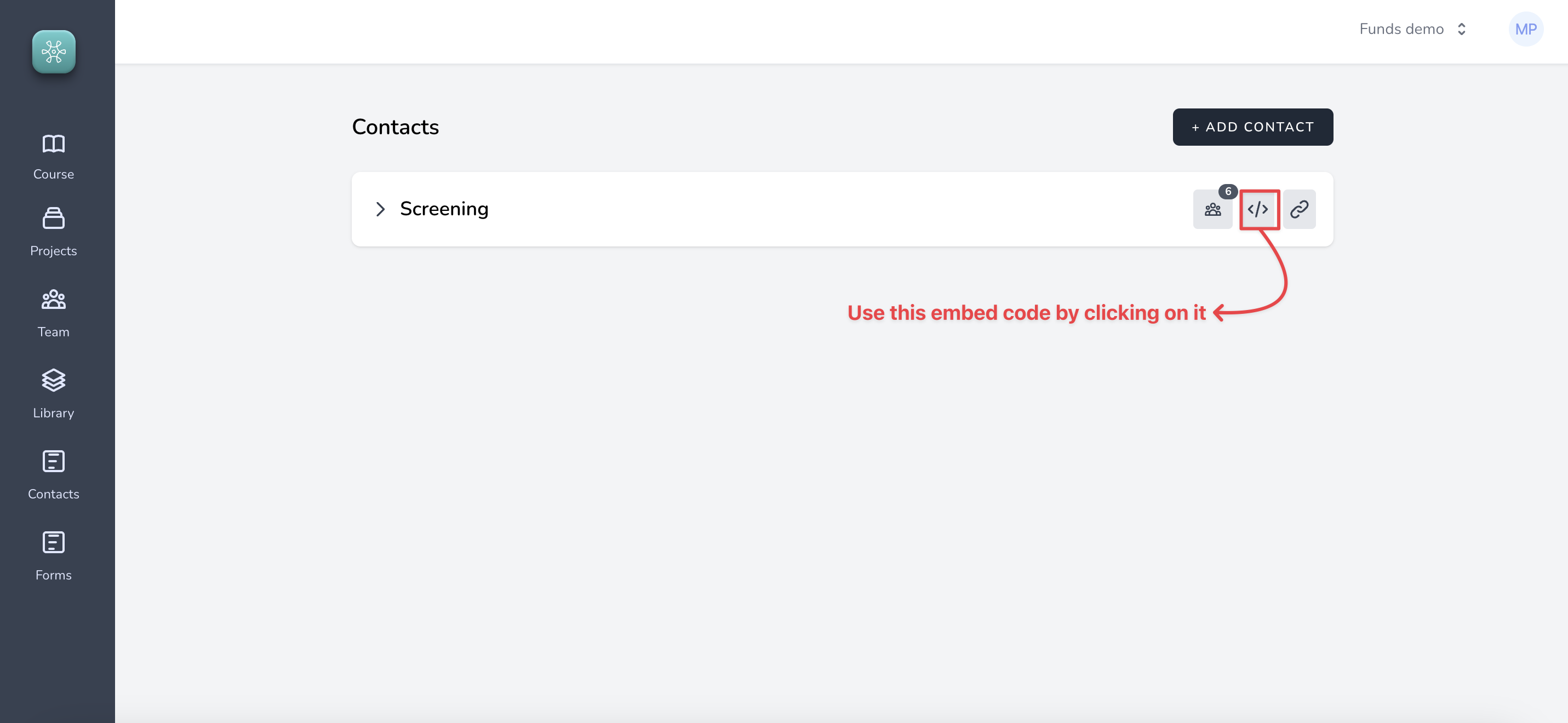Select the Library label in sidebar
The width and height of the screenshot is (1568, 723).
[54, 413]
